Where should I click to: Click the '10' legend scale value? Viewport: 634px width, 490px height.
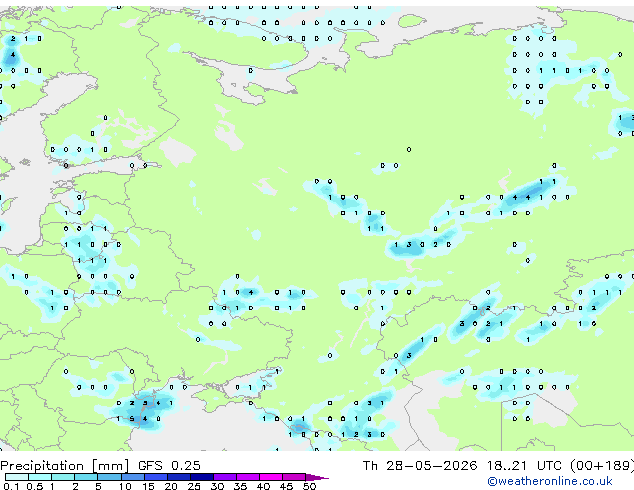[x=125, y=486]
